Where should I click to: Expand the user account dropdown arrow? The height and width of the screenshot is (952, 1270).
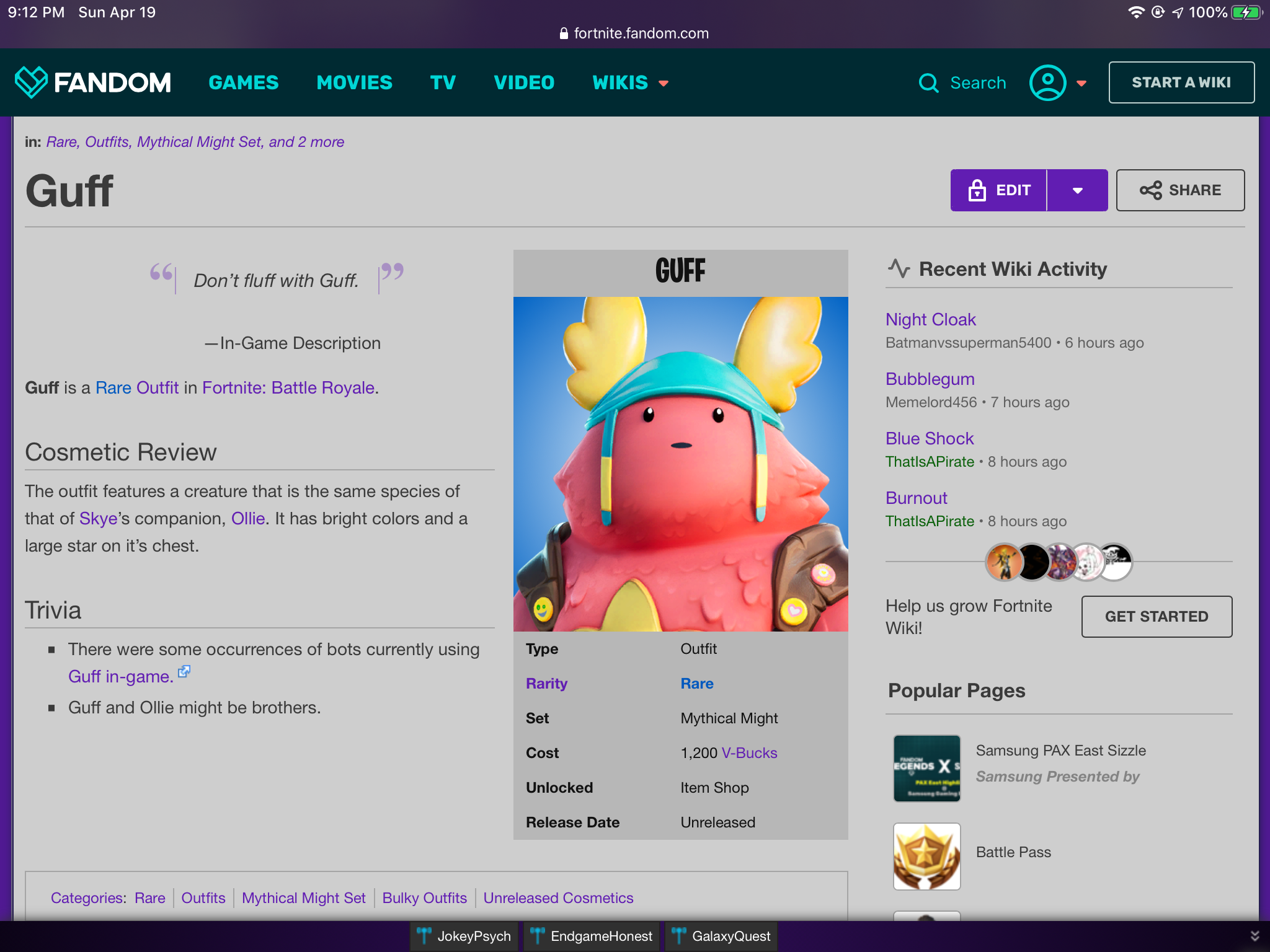coord(1082,83)
